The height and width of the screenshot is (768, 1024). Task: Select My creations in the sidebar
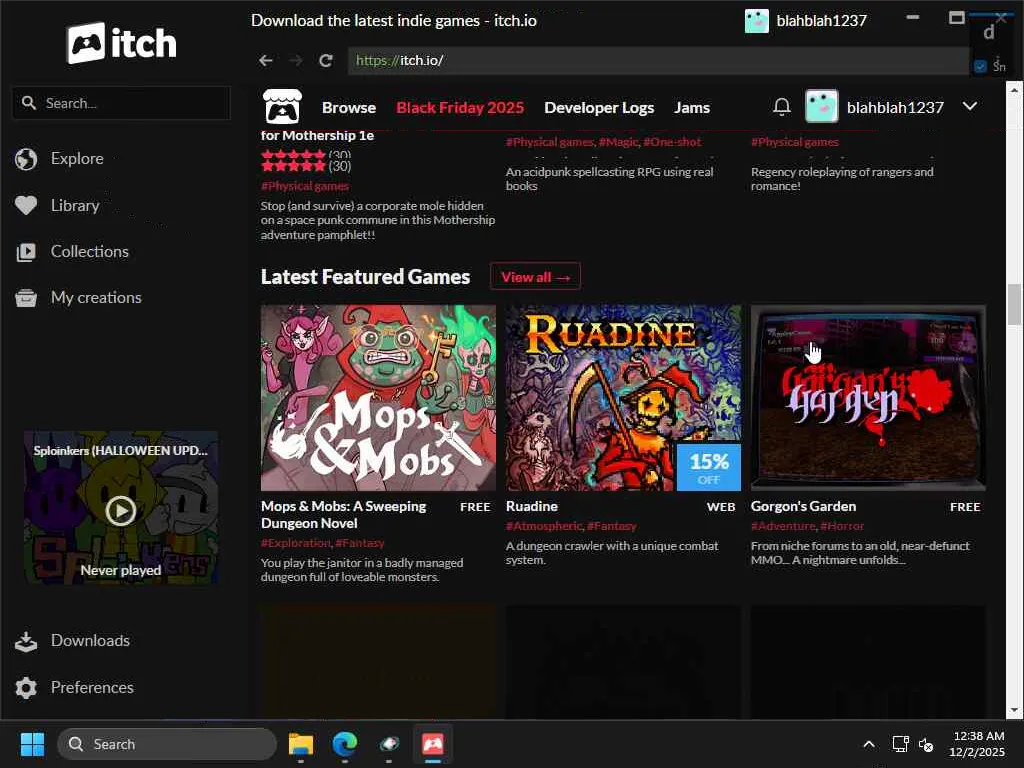(x=96, y=298)
